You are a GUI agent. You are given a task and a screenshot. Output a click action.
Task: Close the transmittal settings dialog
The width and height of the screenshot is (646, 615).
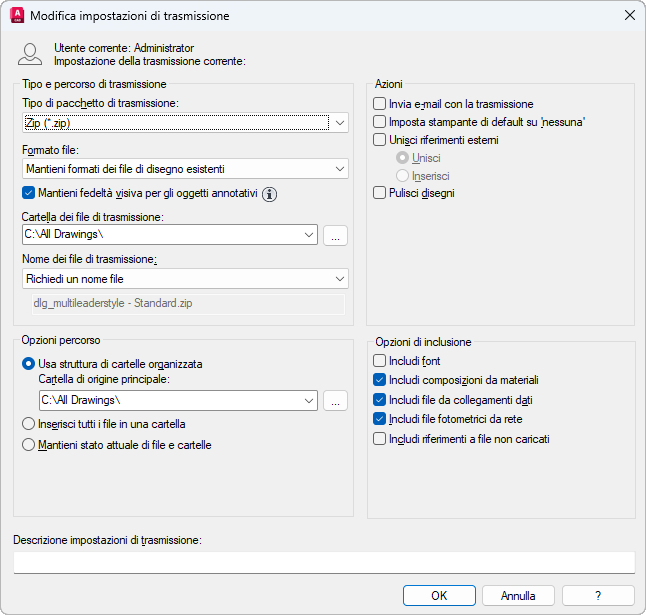click(629, 16)
